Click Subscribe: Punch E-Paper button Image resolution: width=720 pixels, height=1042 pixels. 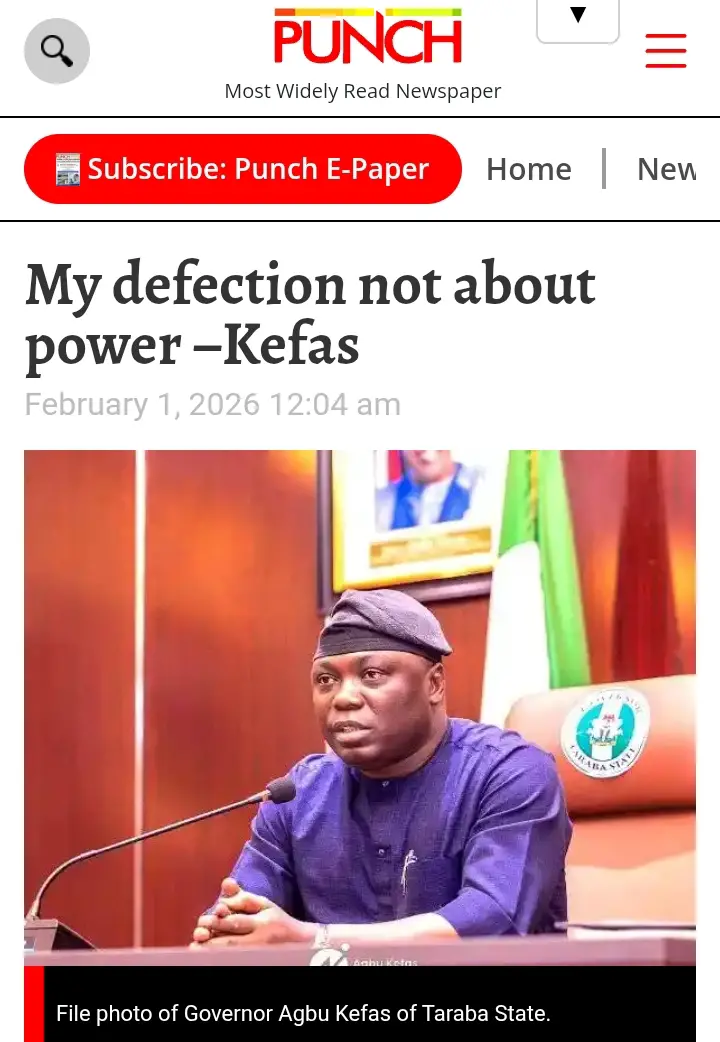point(243,169)
